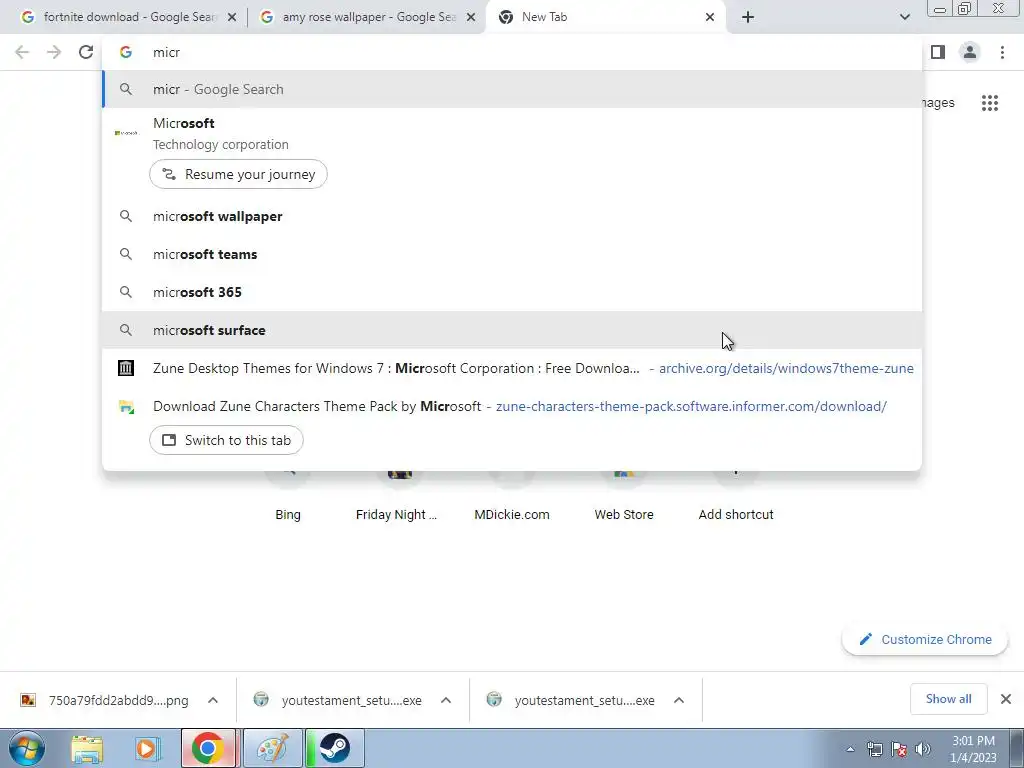Close the amy rose wallpaper tab
The height and width of the screenshot is (768, 1024).
point(471,18)
